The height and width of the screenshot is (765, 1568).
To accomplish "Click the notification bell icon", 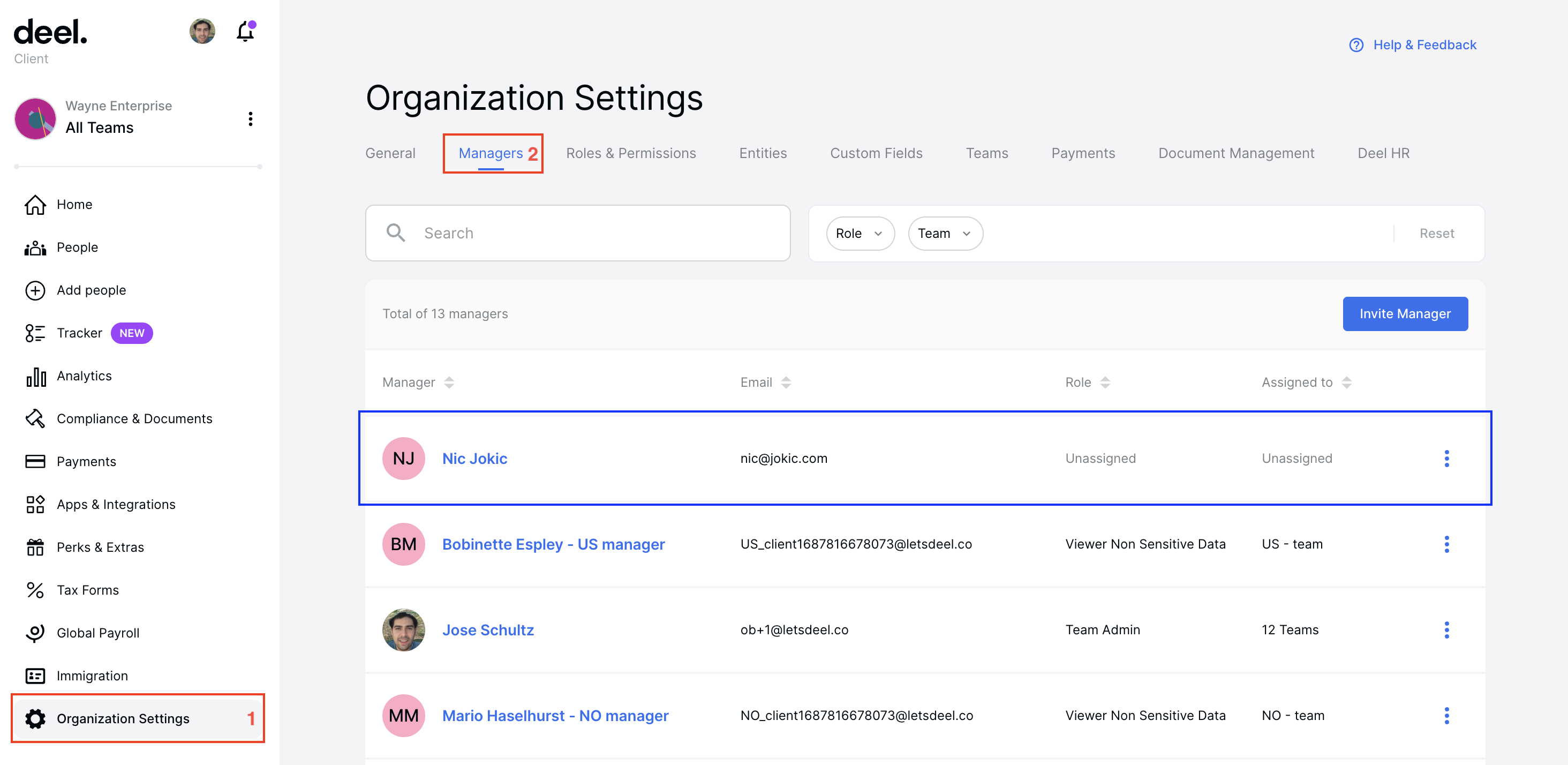I will [245, 32].
